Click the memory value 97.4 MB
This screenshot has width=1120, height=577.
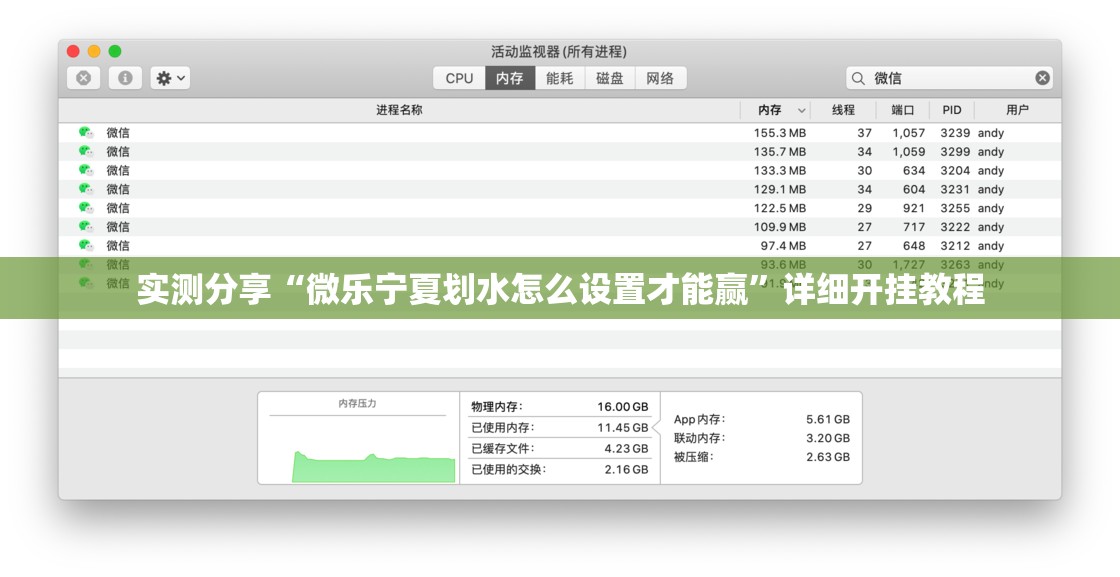[x=783, y=246]
